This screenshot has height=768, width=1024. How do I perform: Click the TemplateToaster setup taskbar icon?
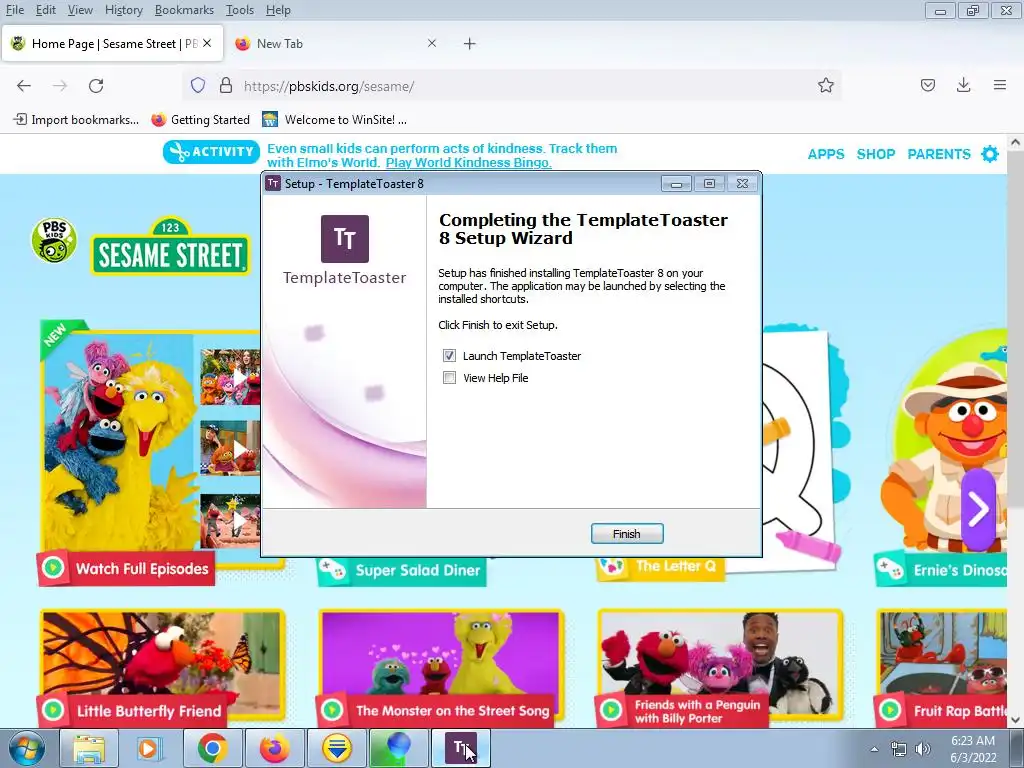tap(460, 748)
